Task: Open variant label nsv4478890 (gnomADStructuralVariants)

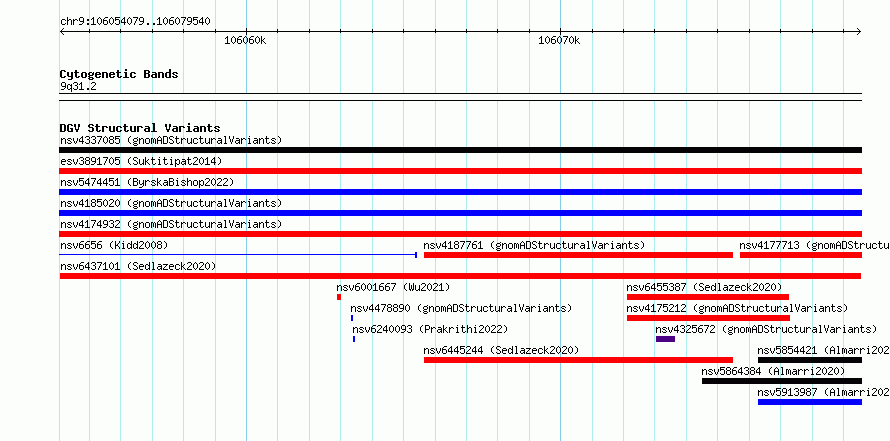Action: (461, 308)
